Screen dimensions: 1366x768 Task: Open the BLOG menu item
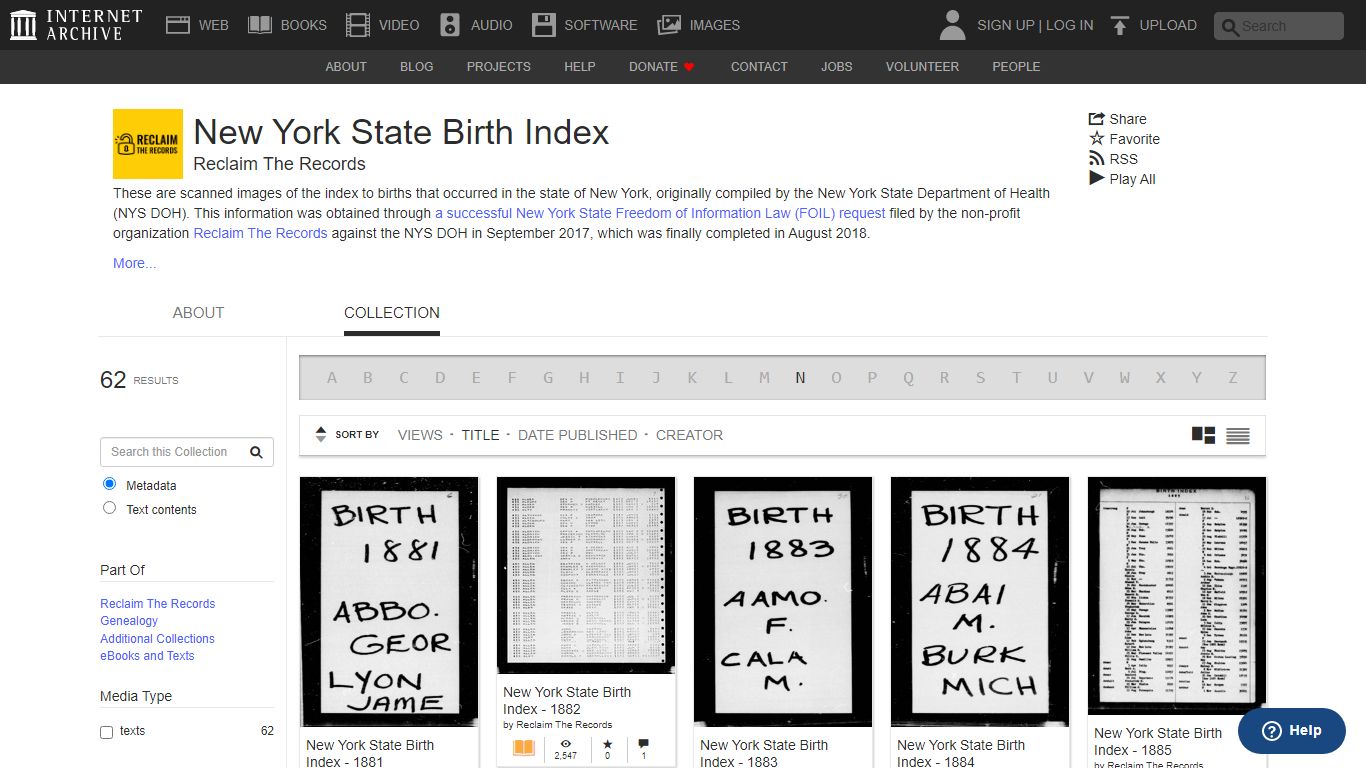(417, 67)
